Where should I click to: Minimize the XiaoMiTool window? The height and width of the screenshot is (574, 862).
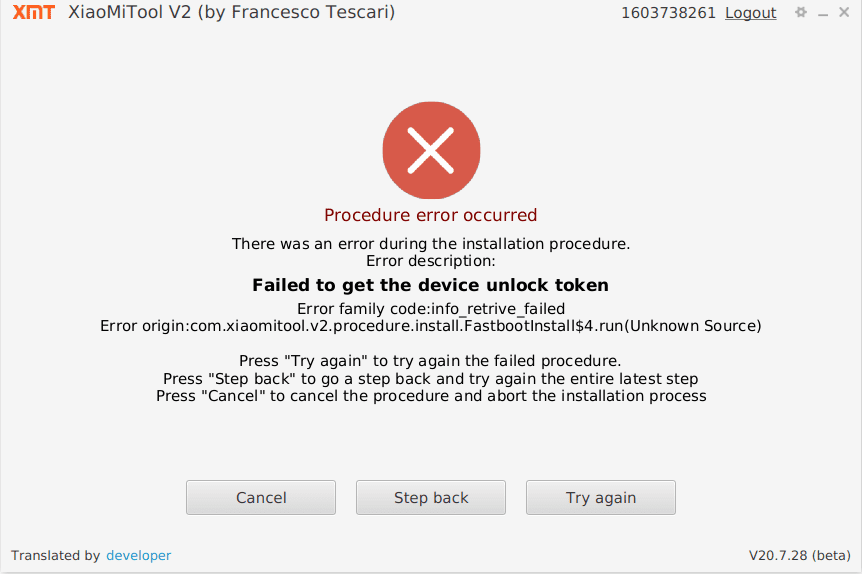tap(823, 13)
